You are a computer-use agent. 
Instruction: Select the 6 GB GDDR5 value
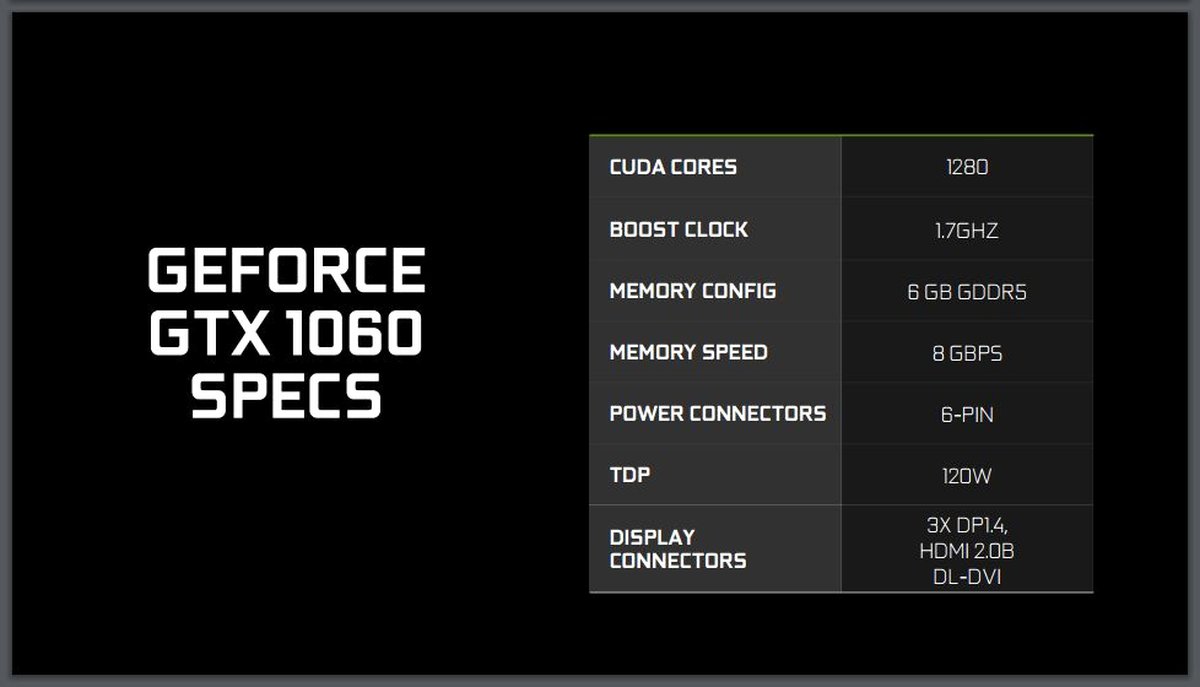click(967, 292)
